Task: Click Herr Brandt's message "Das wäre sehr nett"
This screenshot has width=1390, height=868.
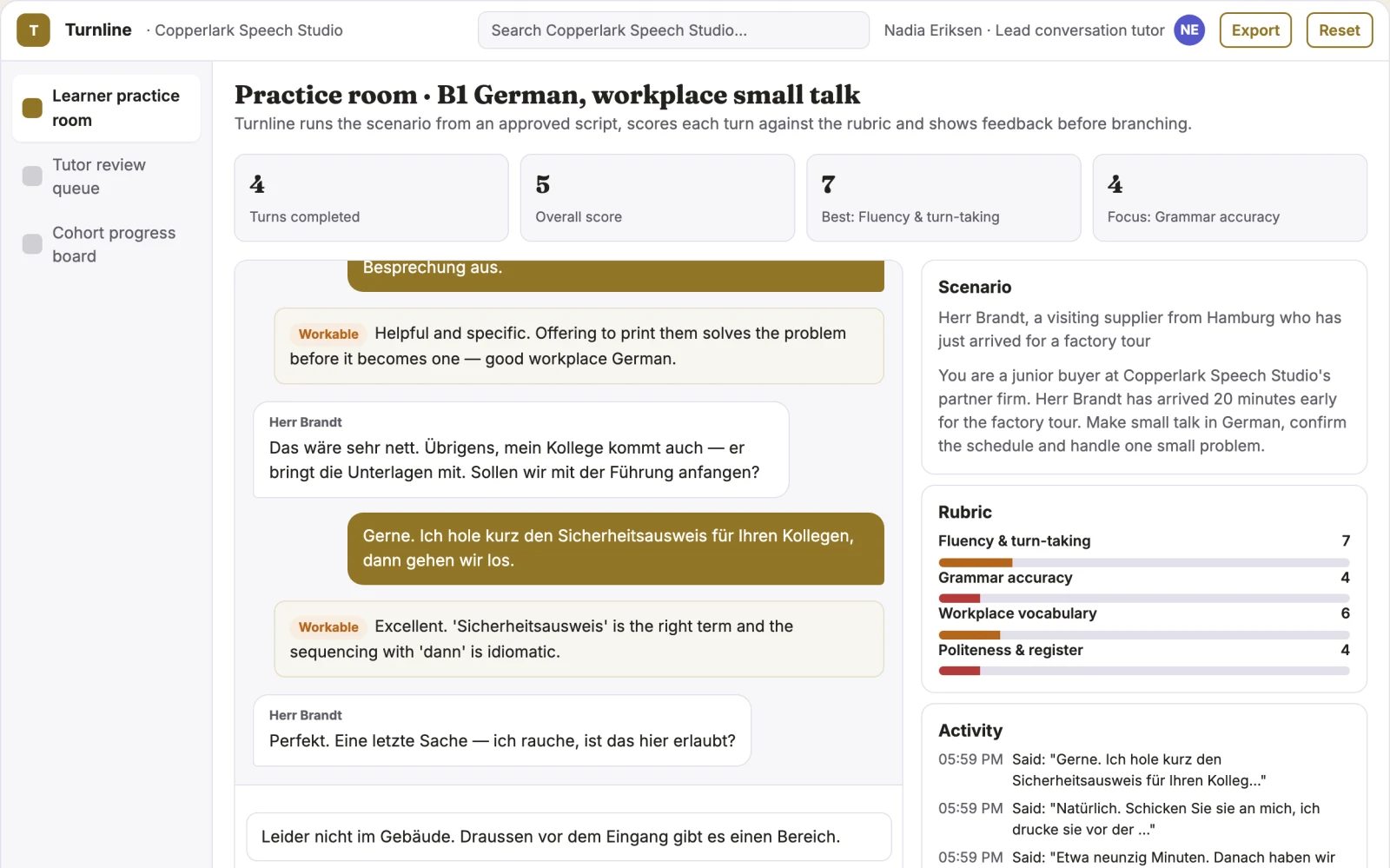Action: coord(521,449)
